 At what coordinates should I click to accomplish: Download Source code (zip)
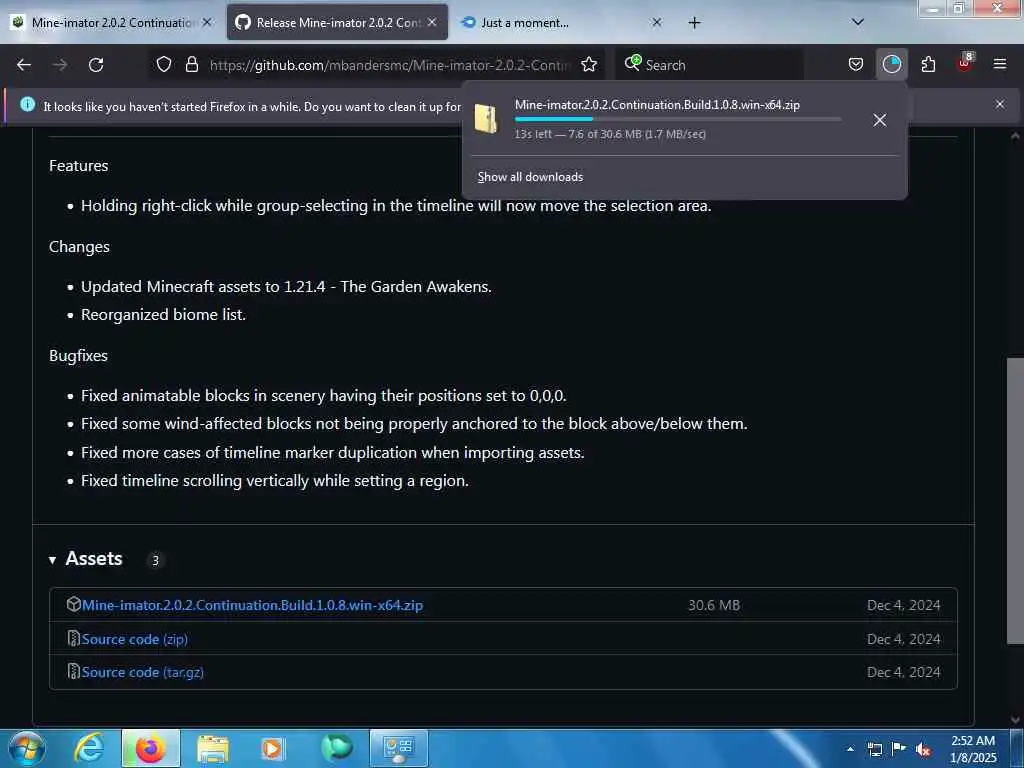pos(135,639)
